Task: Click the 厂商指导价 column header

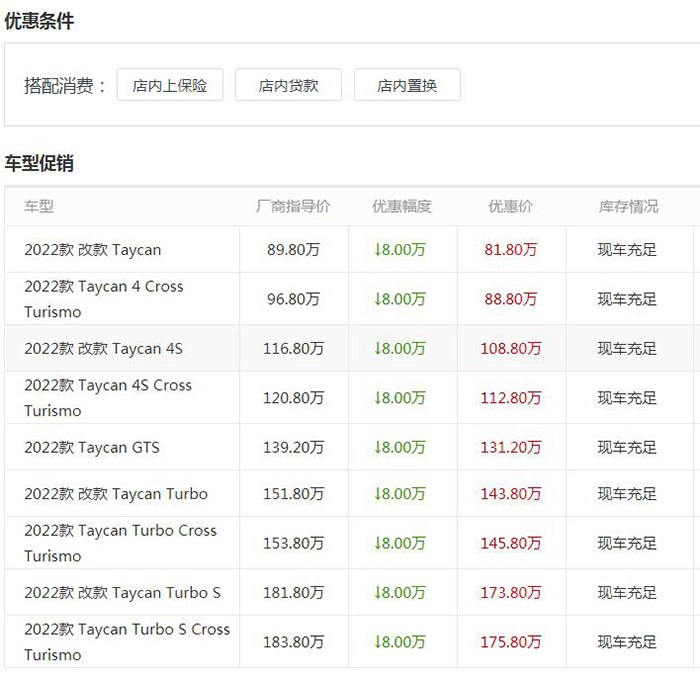Action: coord(293,206)
